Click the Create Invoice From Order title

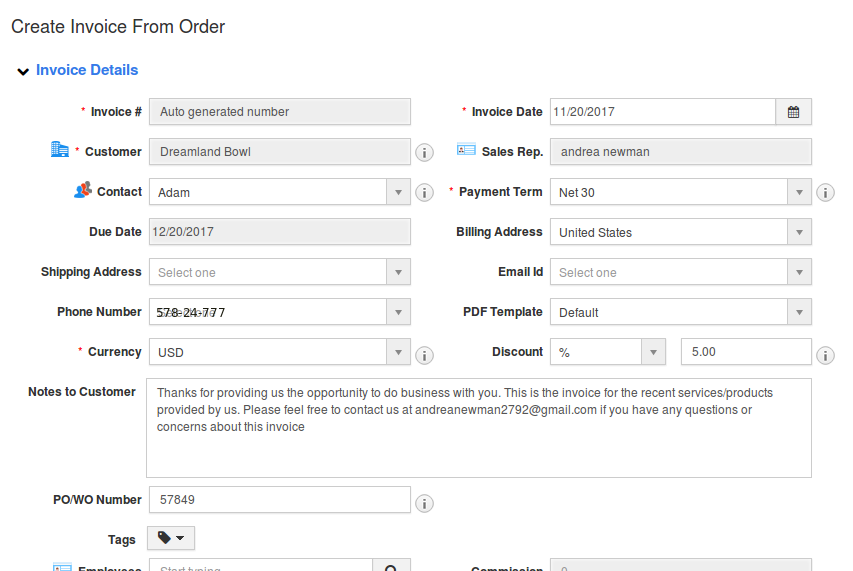click(x=118, y=27)
